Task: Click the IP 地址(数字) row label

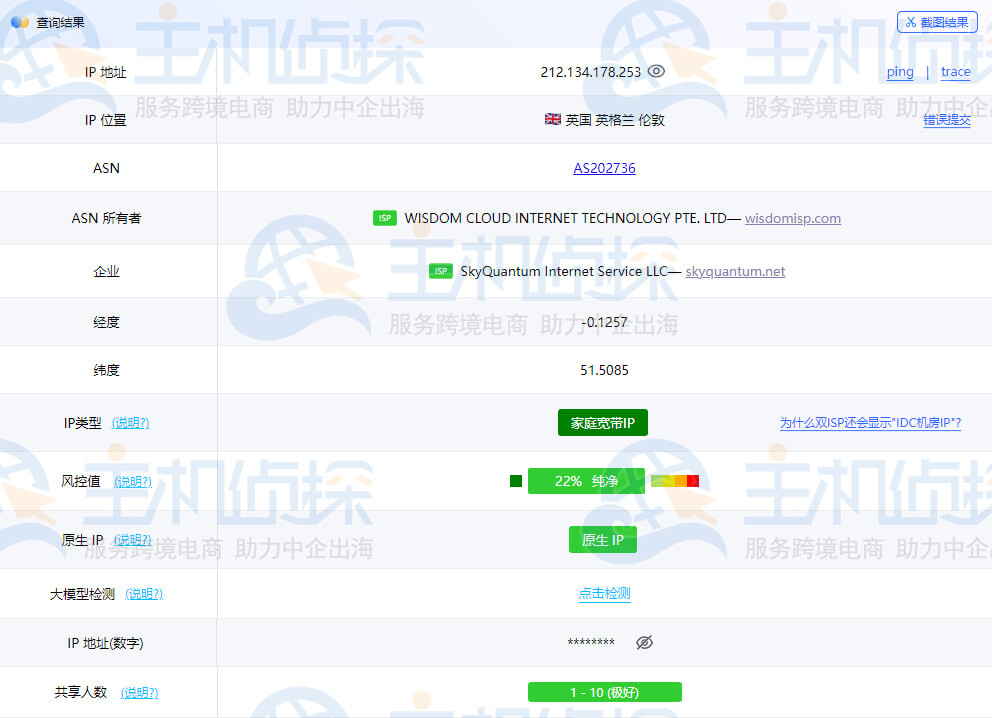Action: [x=106, y=643]
